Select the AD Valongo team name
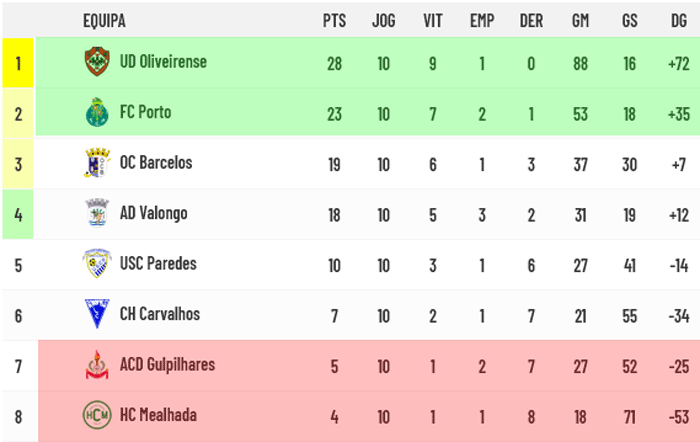Viewport: 700px width, 442px height. (x=153, y=213)
